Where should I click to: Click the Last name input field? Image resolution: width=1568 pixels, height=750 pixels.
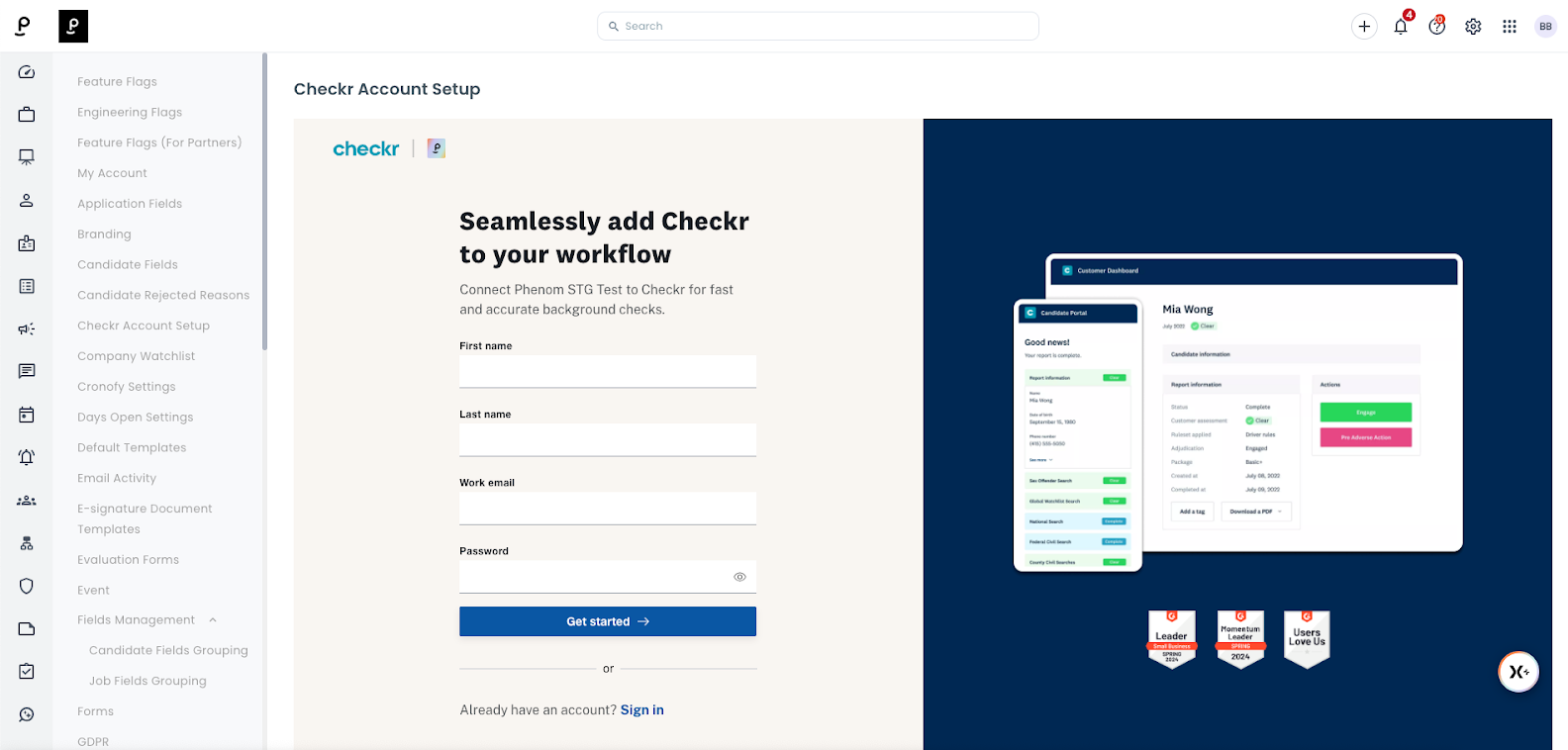(608, 440)
